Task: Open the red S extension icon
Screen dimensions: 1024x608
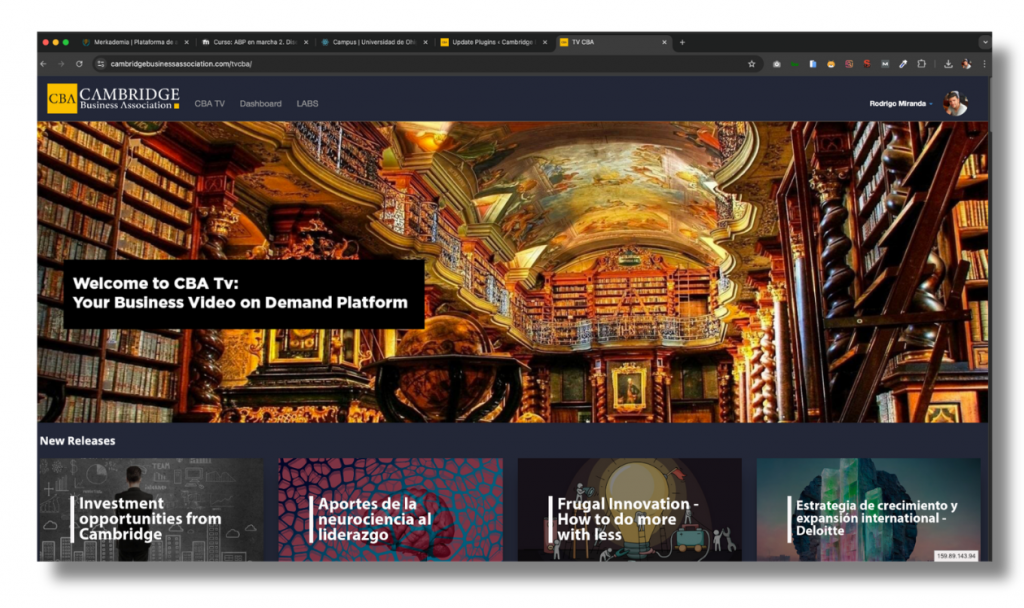Action: pos(867,64)
